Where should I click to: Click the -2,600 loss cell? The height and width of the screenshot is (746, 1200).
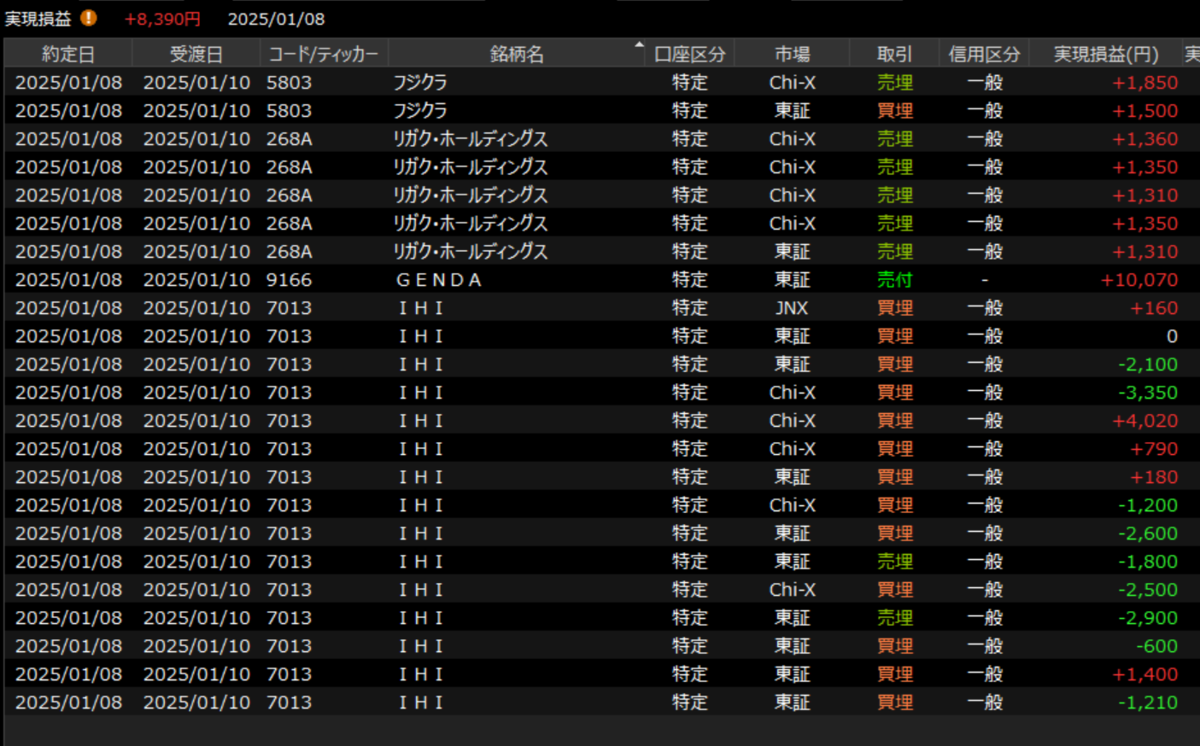[1148, 533]
